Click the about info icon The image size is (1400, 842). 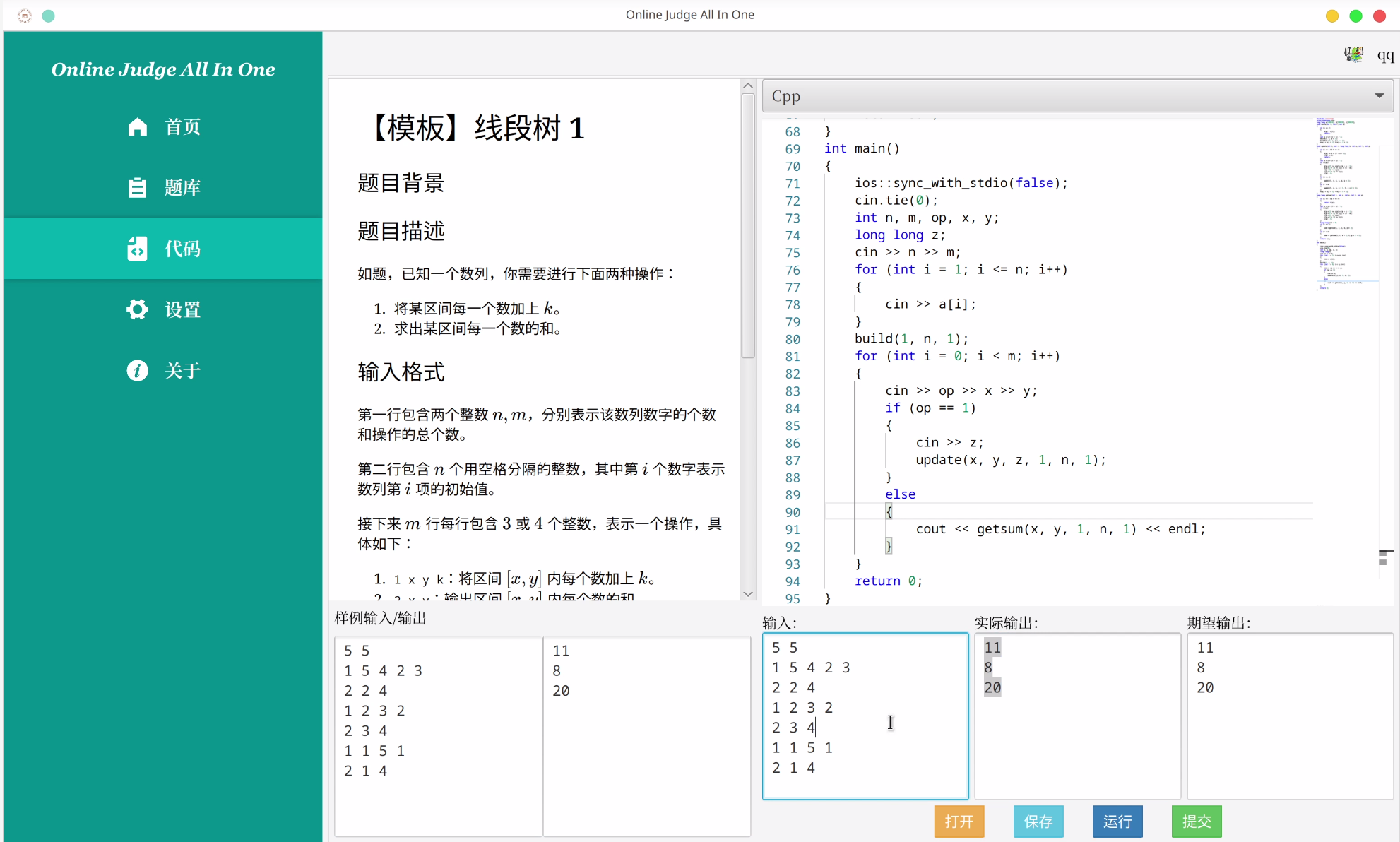(137, 370)
